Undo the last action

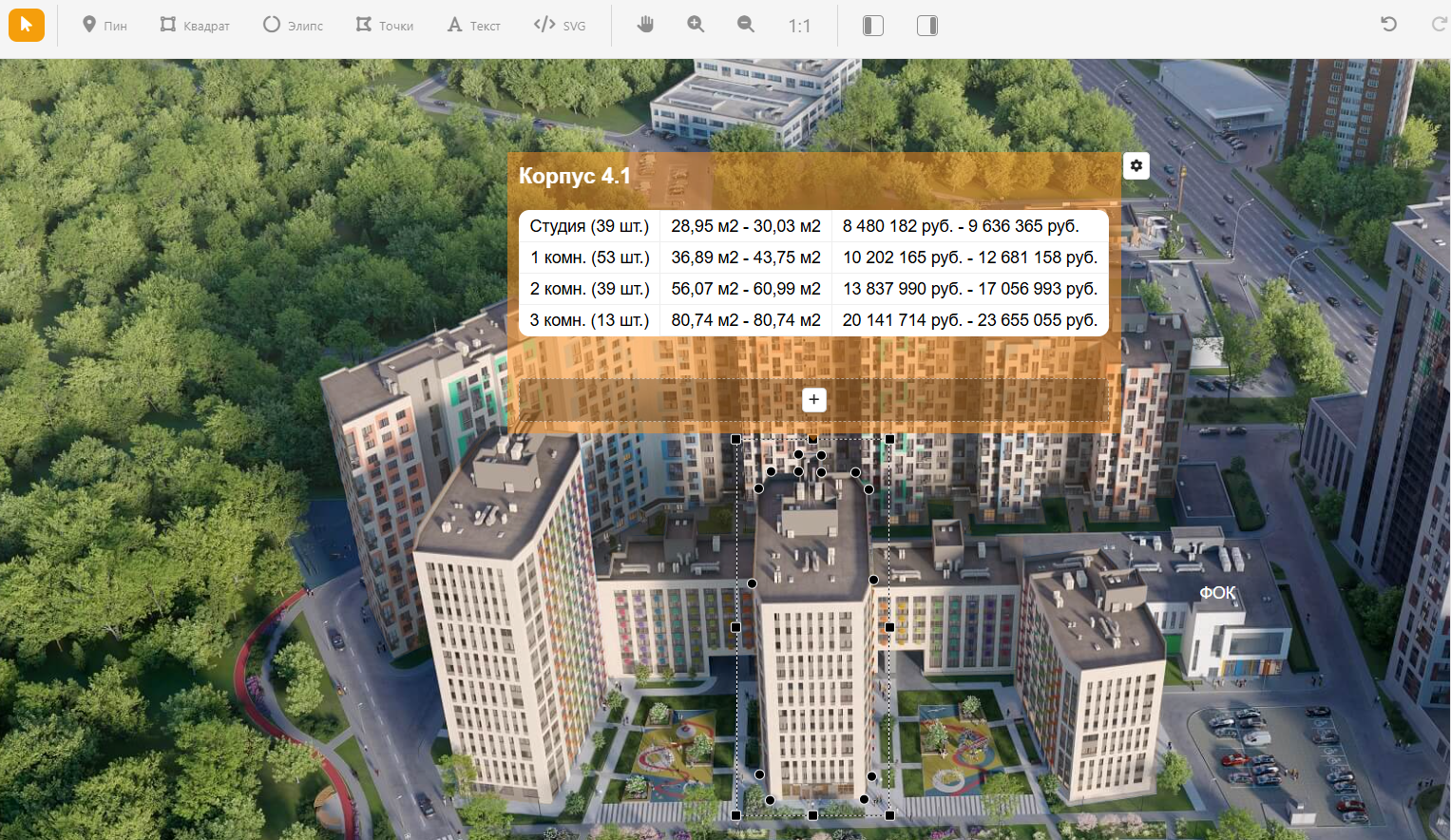point(1388,25)
